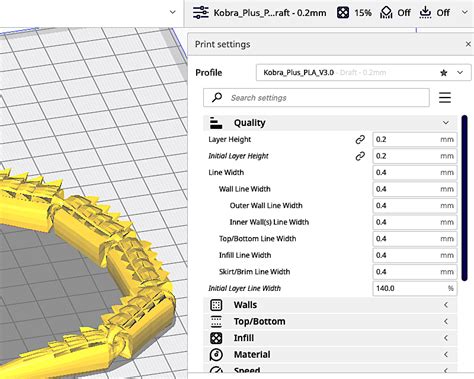Expand the Infill settings category
The height and width of the screenshot is (379, 474).
point(330,338)
